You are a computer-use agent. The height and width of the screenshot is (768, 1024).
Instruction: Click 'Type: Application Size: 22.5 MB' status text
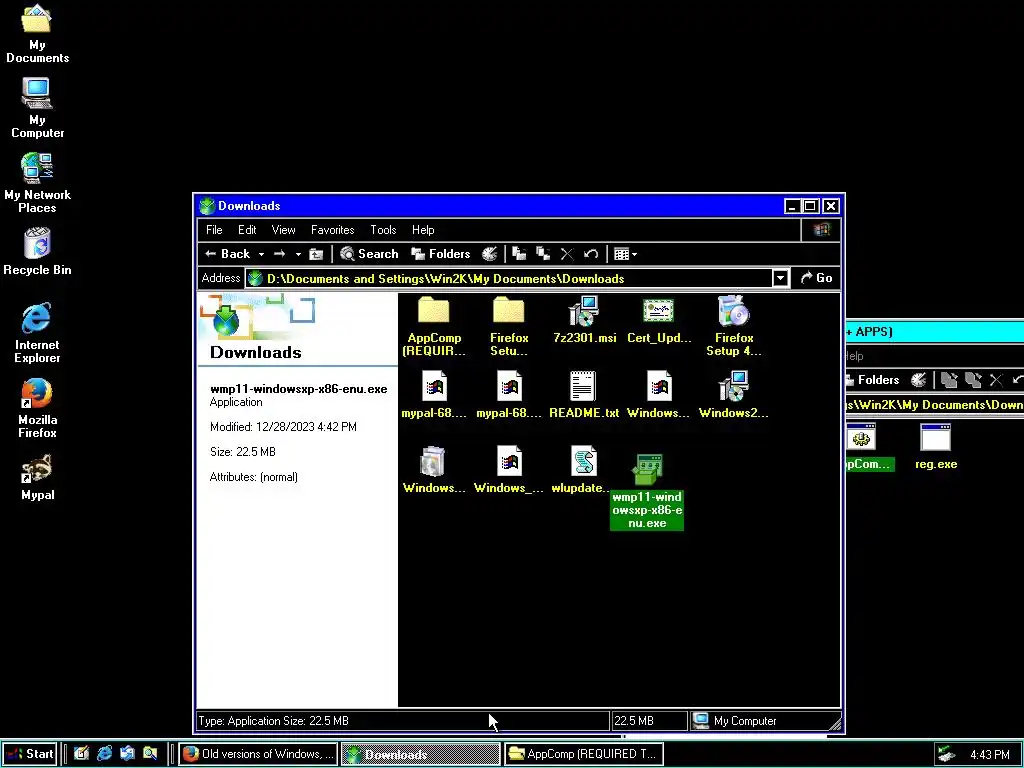[x=274, y=721]
